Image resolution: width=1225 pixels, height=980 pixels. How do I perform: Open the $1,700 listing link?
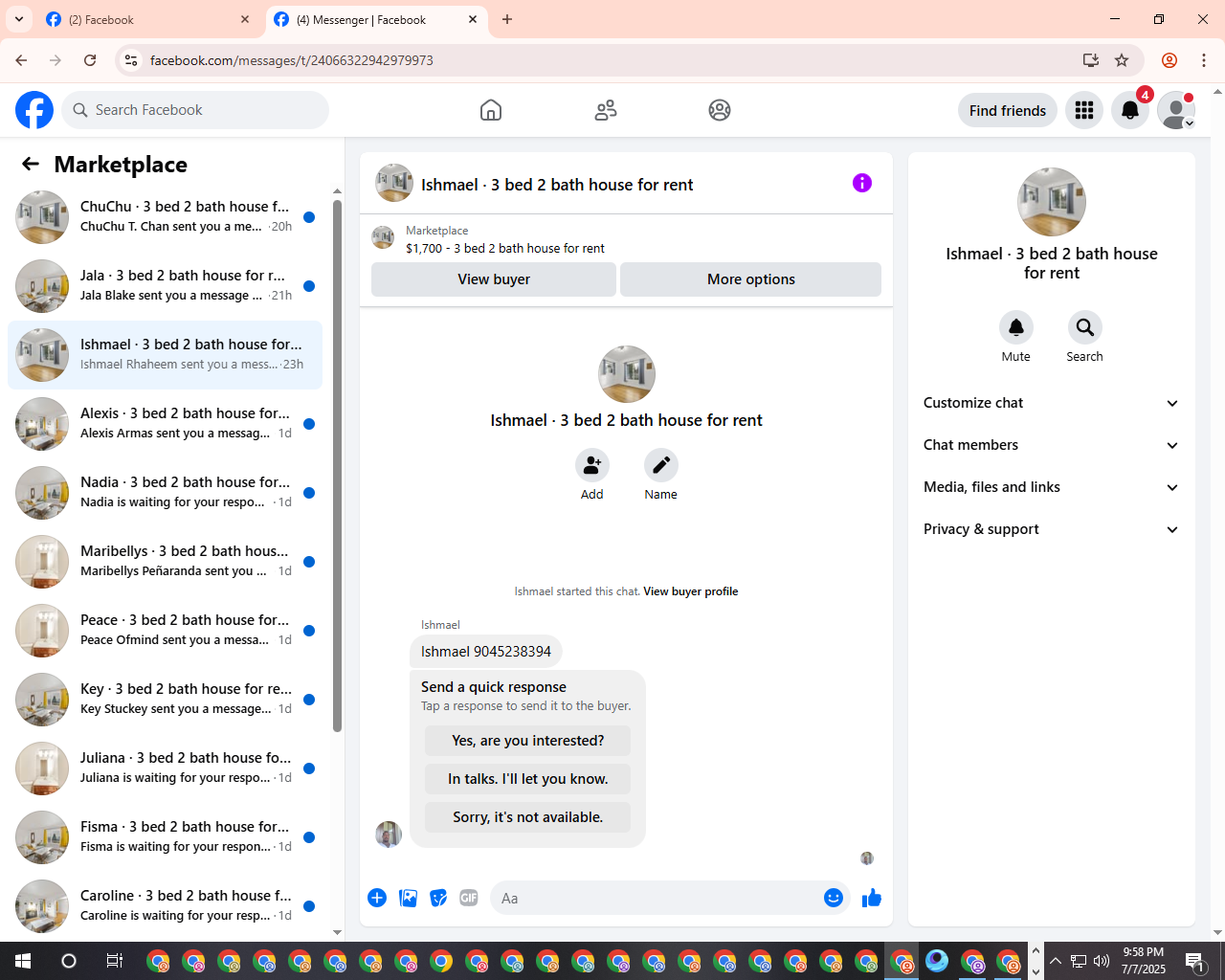click(x=505, y=248)
